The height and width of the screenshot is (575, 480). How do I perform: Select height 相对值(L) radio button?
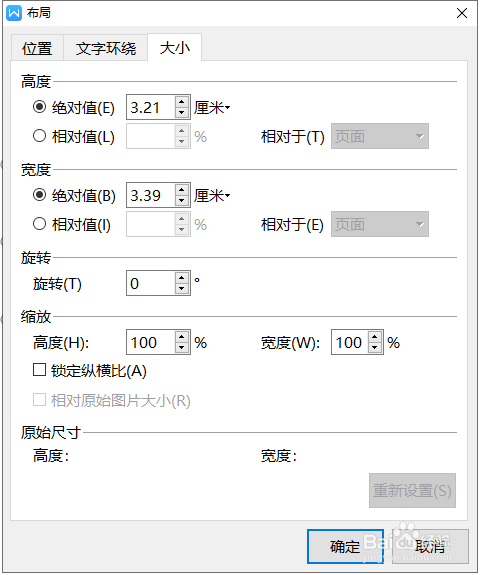[39, 136]
